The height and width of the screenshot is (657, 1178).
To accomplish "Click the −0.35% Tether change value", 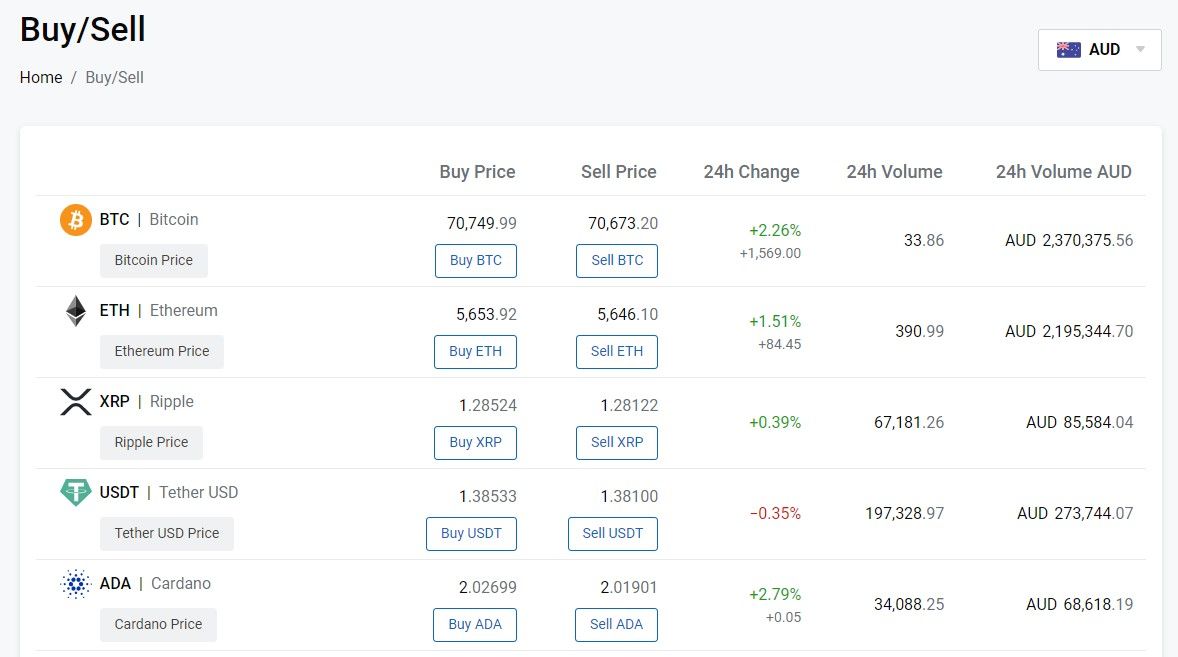I will [775, 514].
